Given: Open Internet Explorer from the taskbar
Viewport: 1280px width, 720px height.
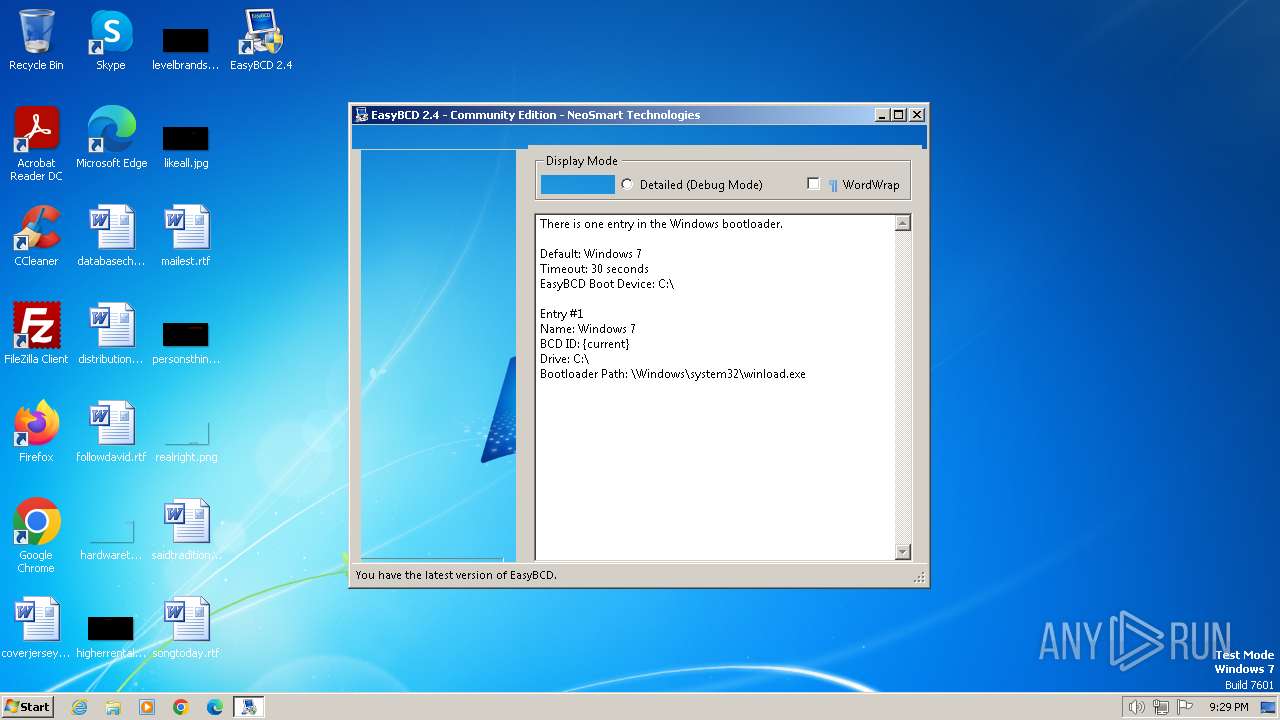Looking at the screenshot, I should (79, 707).
